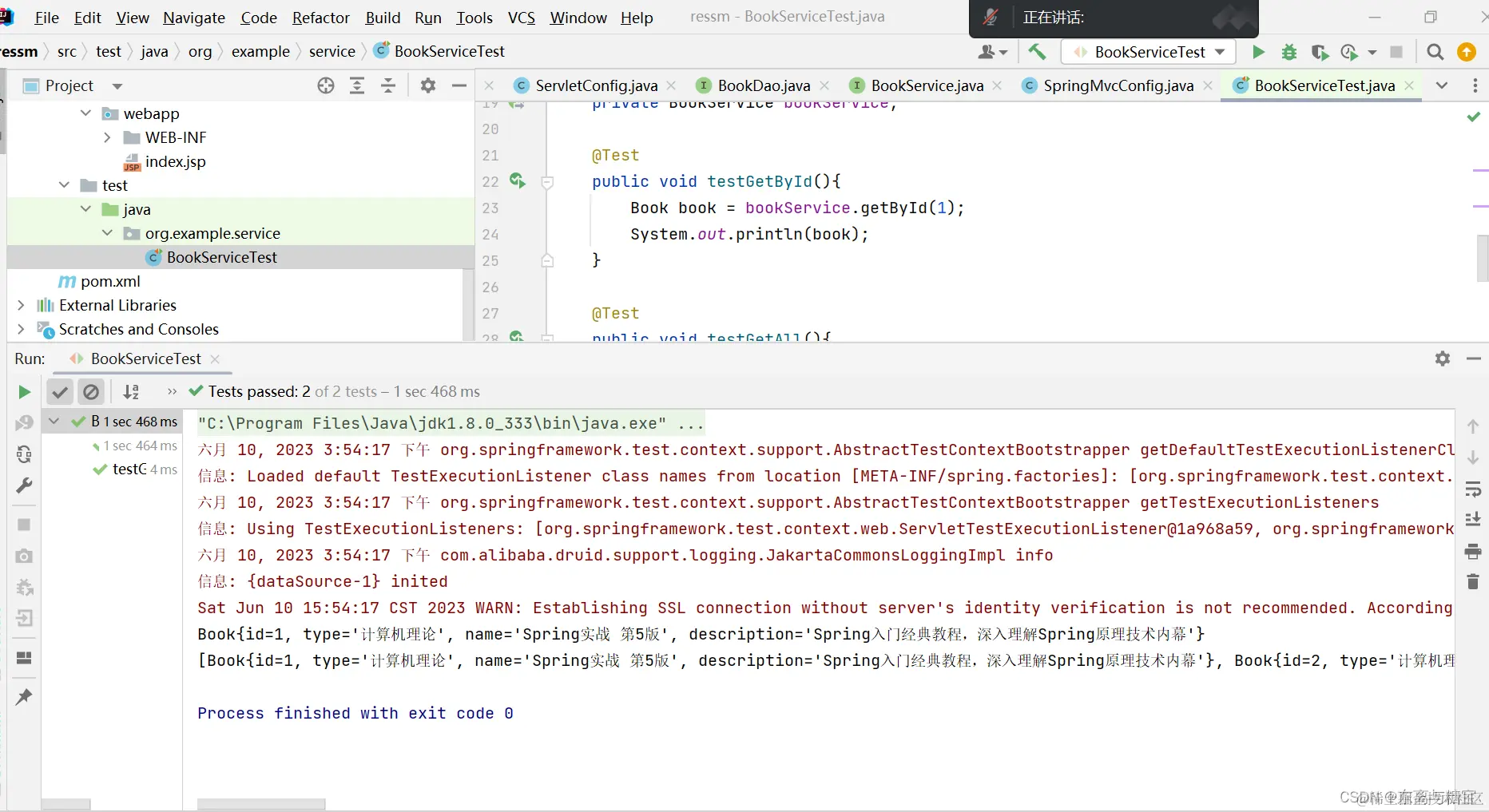Show hidden editor tabs chevron

click(1442, 85)
